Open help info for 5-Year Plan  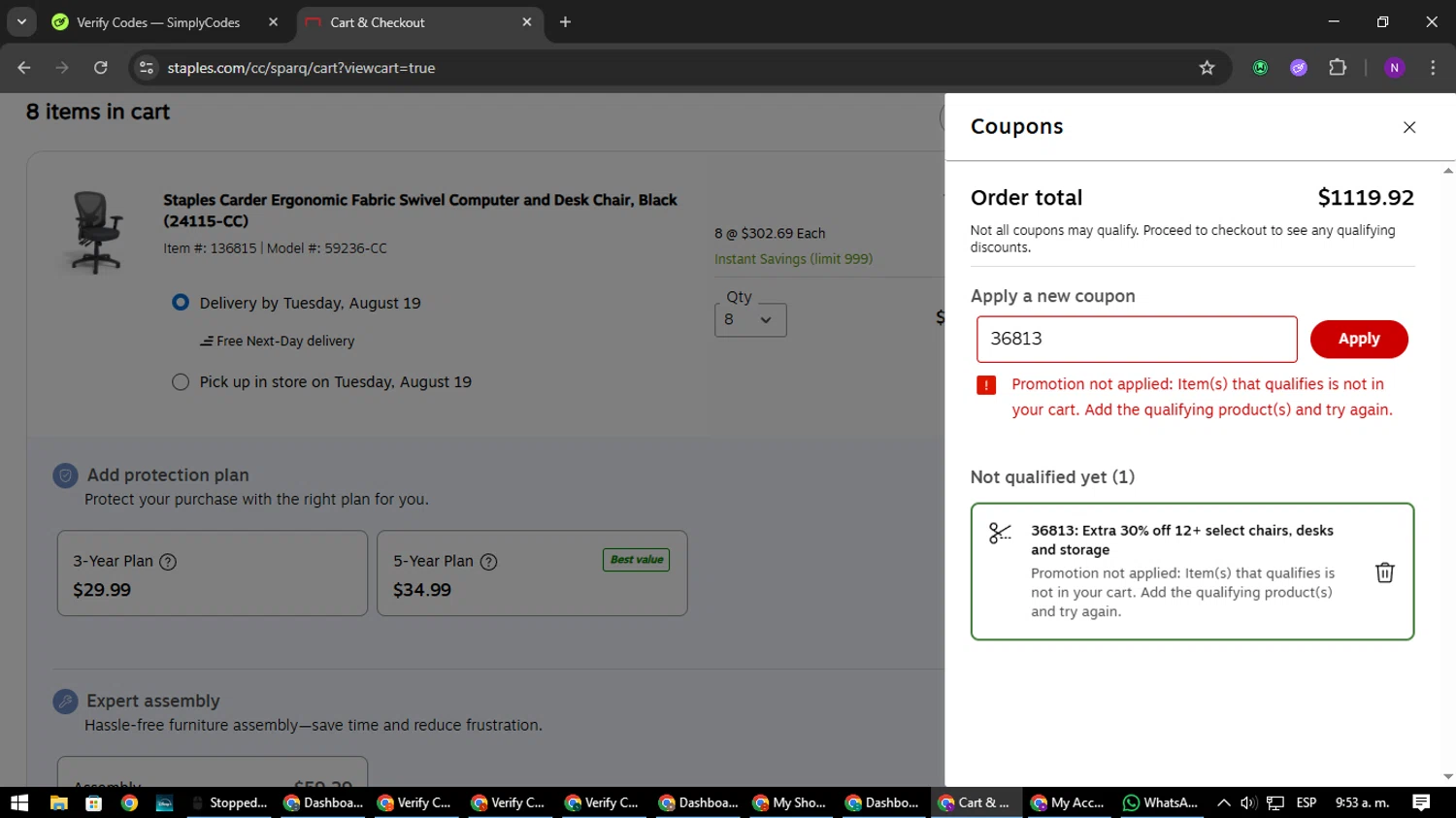(x=489, y=562)
